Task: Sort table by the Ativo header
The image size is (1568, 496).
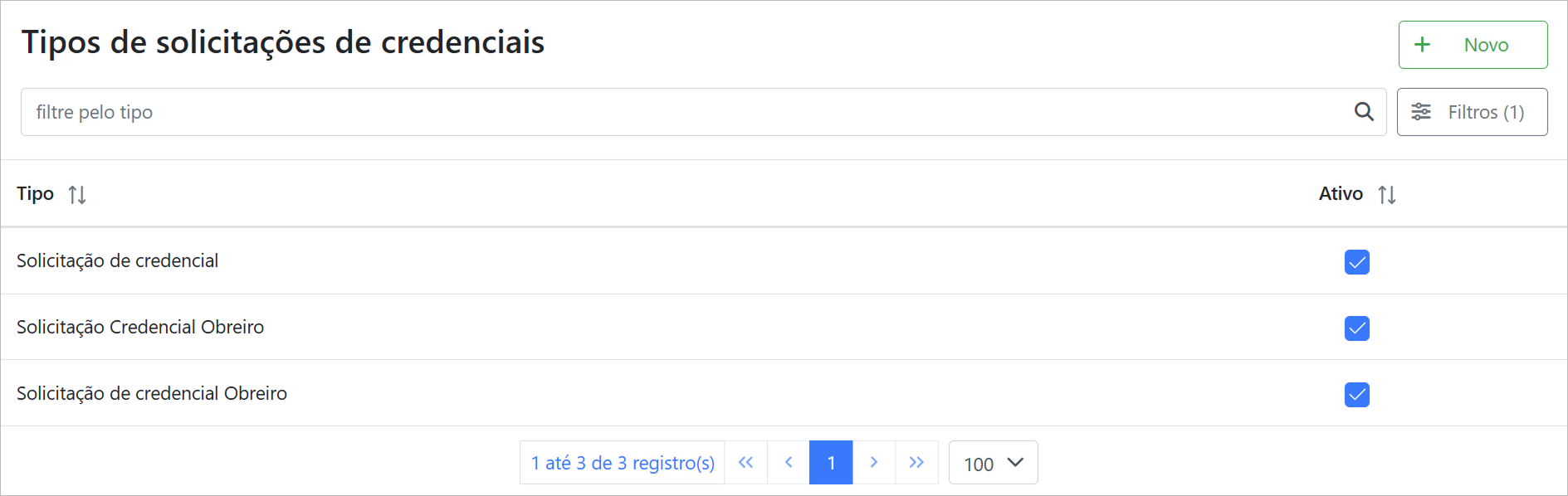Action: pyautogui.click(x=1341, y=194)
